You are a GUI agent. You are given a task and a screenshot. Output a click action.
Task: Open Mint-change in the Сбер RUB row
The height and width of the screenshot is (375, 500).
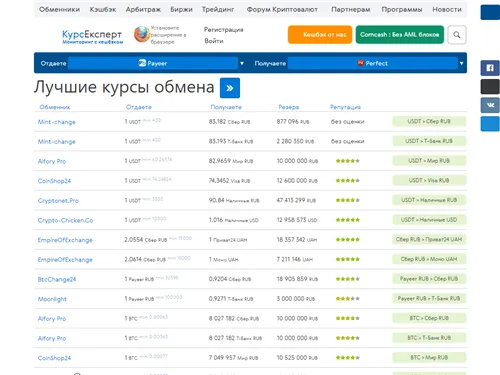57,122
